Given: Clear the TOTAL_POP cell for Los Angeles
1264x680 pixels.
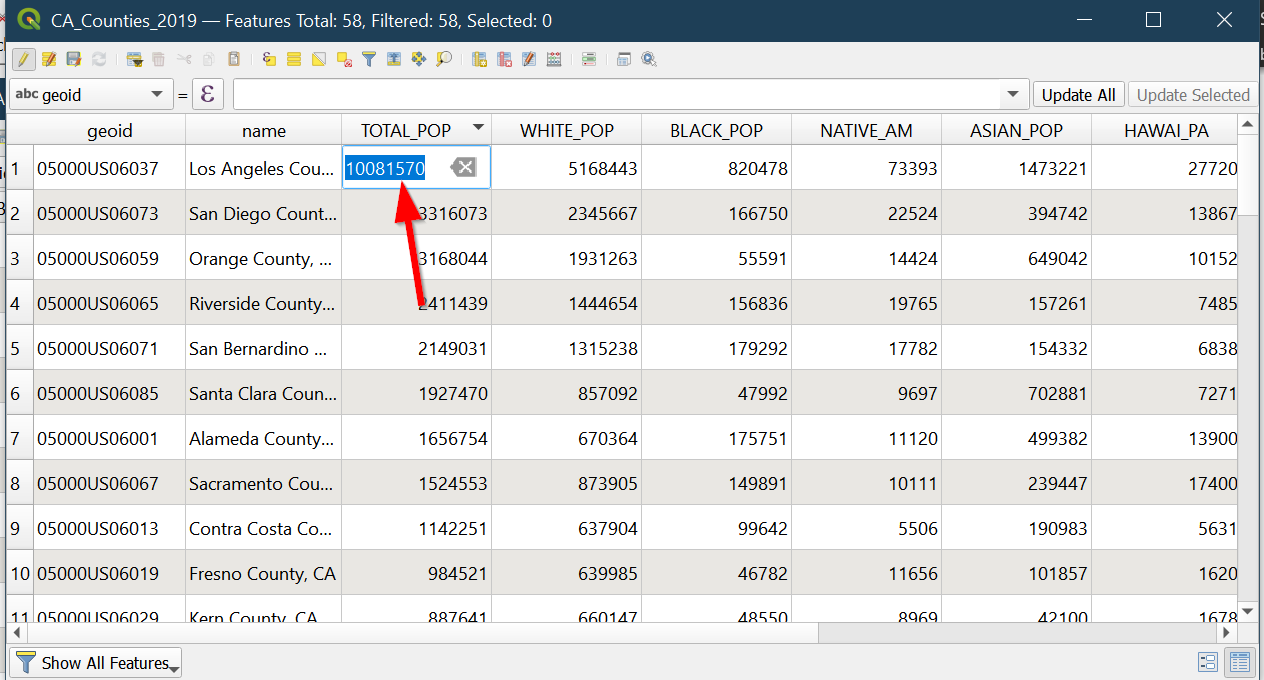Looking at the screenshot, I should click(463, 168).
